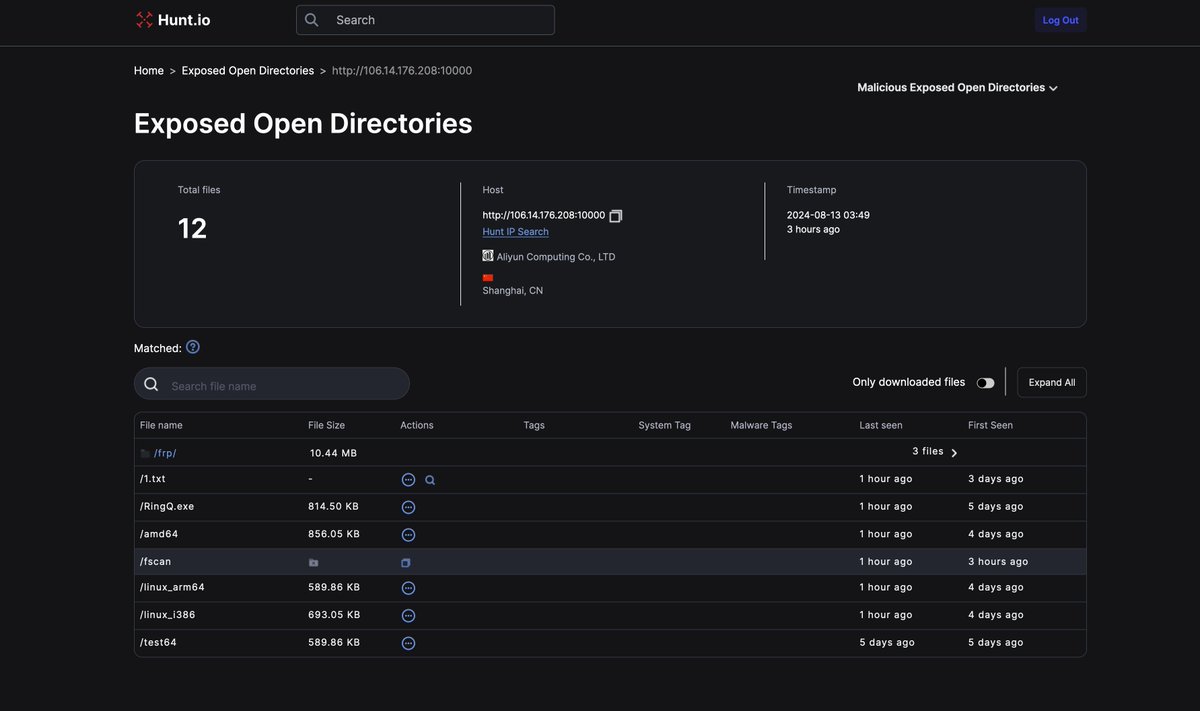Viewport: 1200px width, 711px height.
Task: Click the copy icon in the /fscan row
Action: tap(406, 563)
